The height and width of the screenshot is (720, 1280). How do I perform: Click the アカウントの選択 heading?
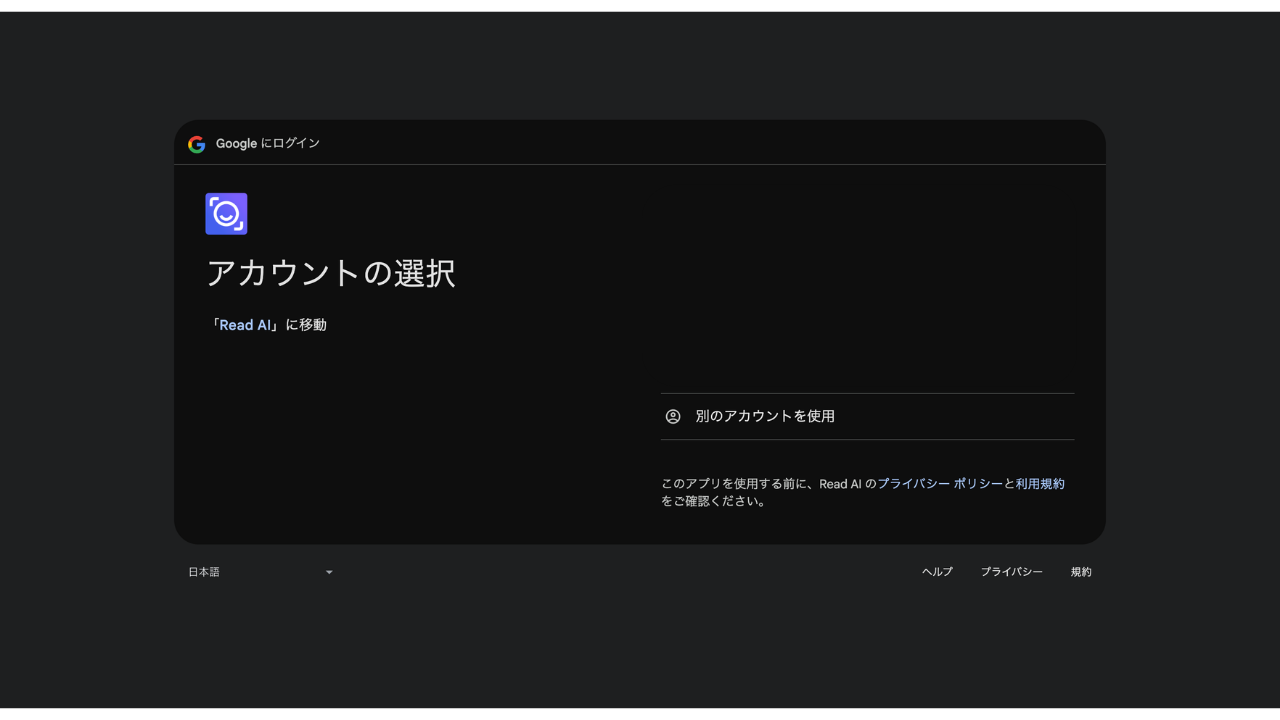click(x=331, y=273)
